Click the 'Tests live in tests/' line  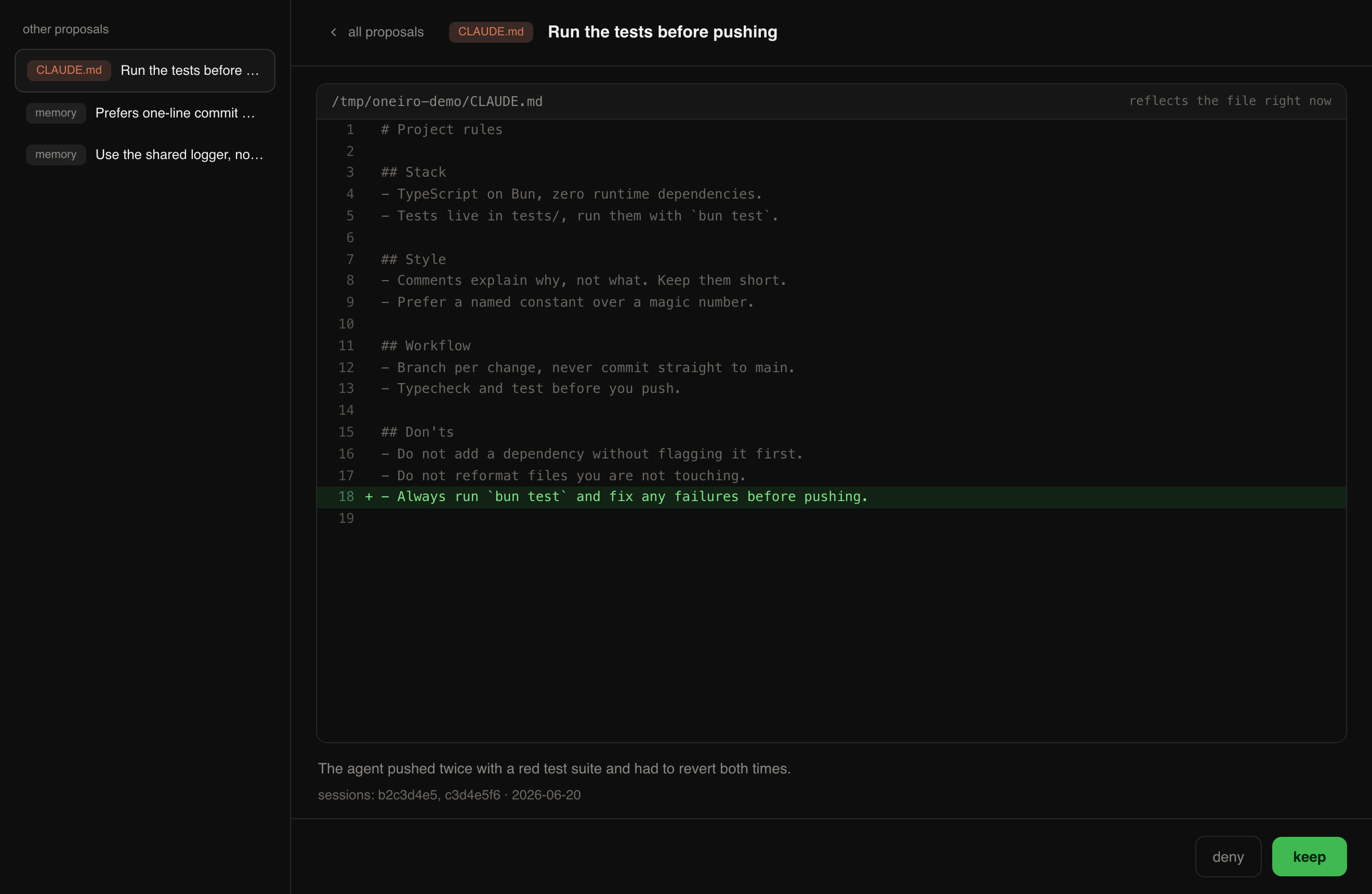pos(579,216)
